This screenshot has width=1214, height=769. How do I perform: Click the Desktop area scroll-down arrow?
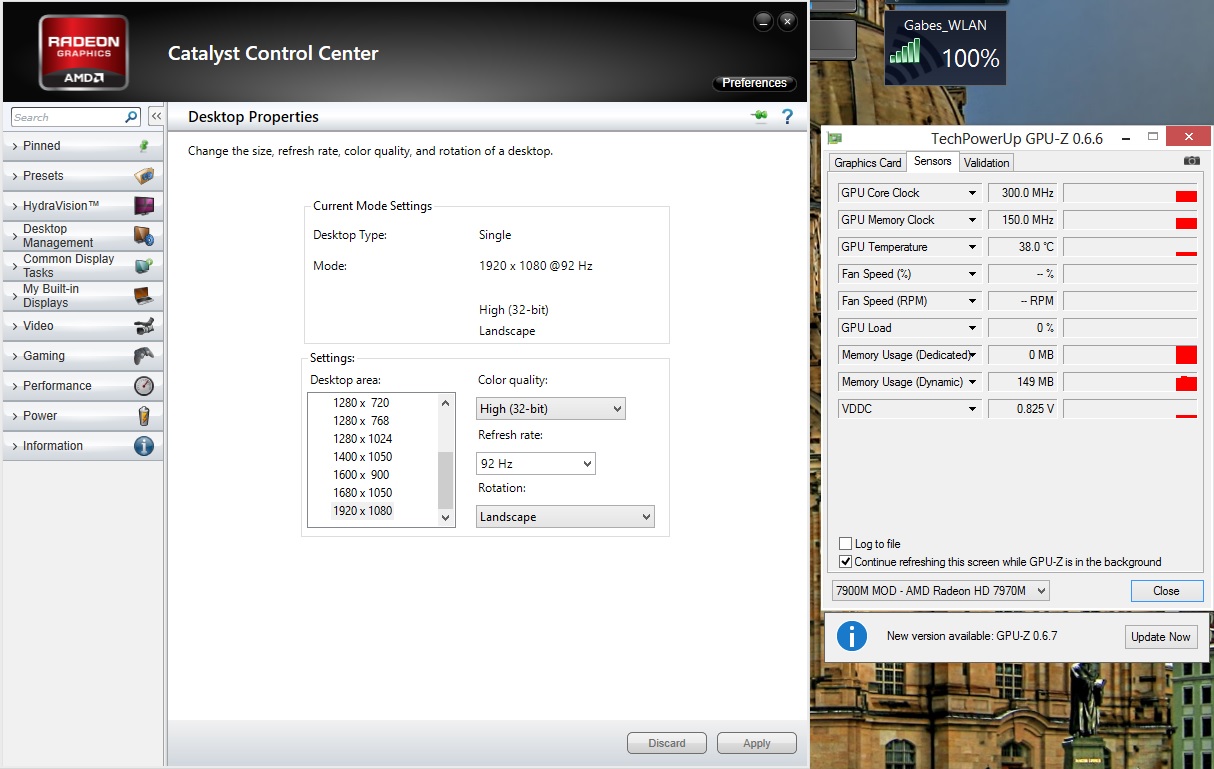(x=446, y=518)
